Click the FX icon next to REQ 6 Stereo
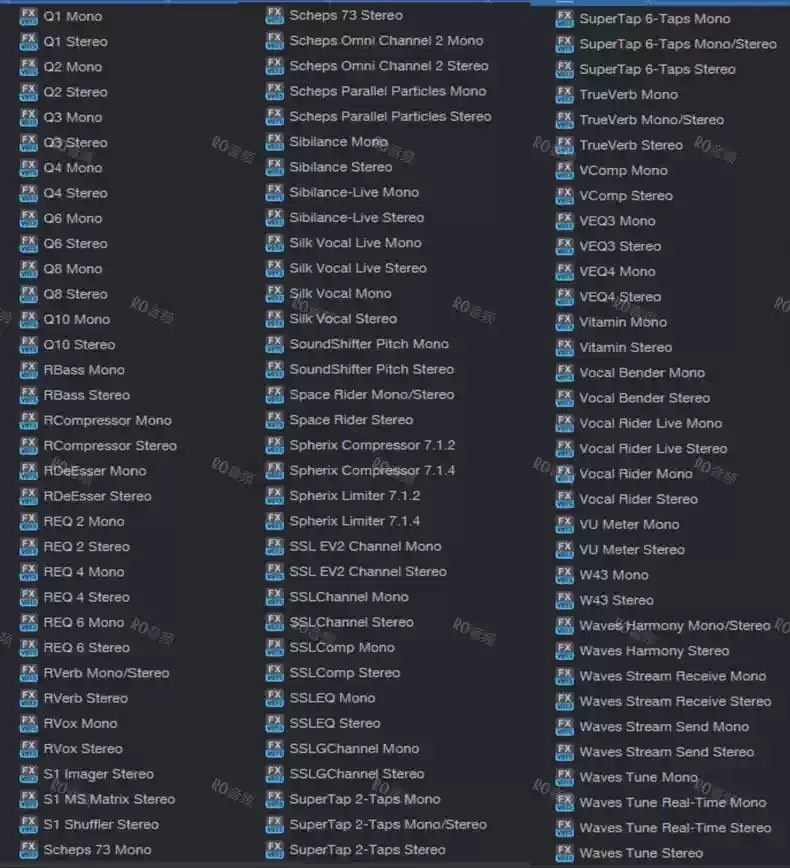 (x=29, y=648)
